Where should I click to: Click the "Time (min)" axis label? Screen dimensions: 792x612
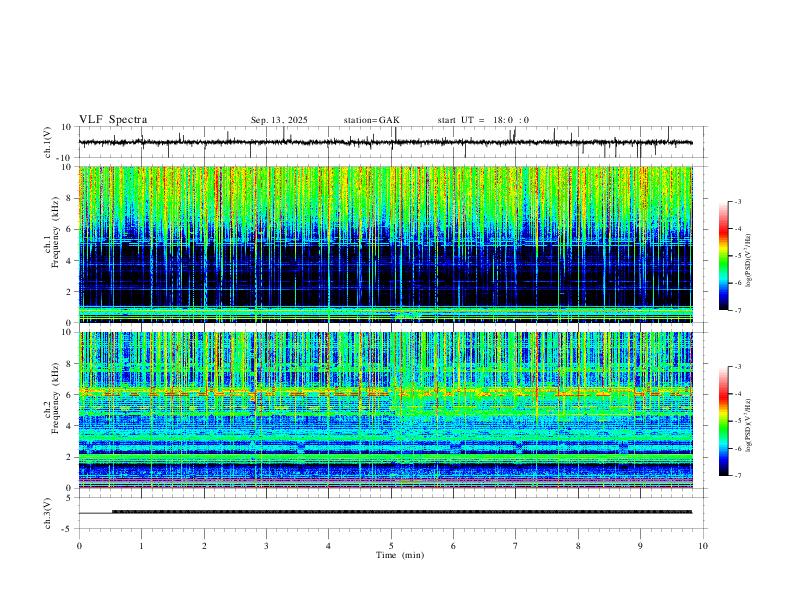pyautogui.click(x=400, y=555)
